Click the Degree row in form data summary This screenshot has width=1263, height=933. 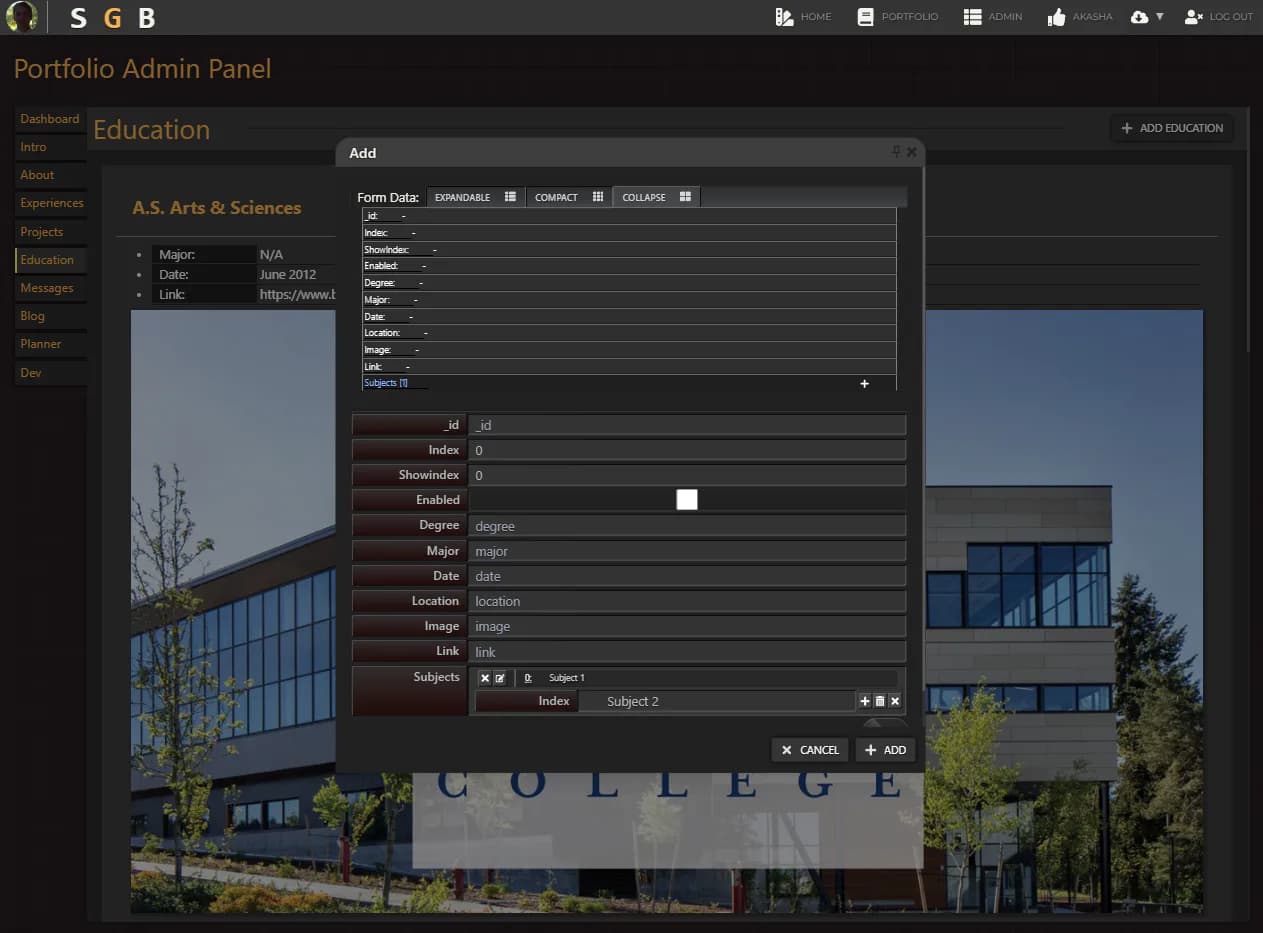click(629, 283)
